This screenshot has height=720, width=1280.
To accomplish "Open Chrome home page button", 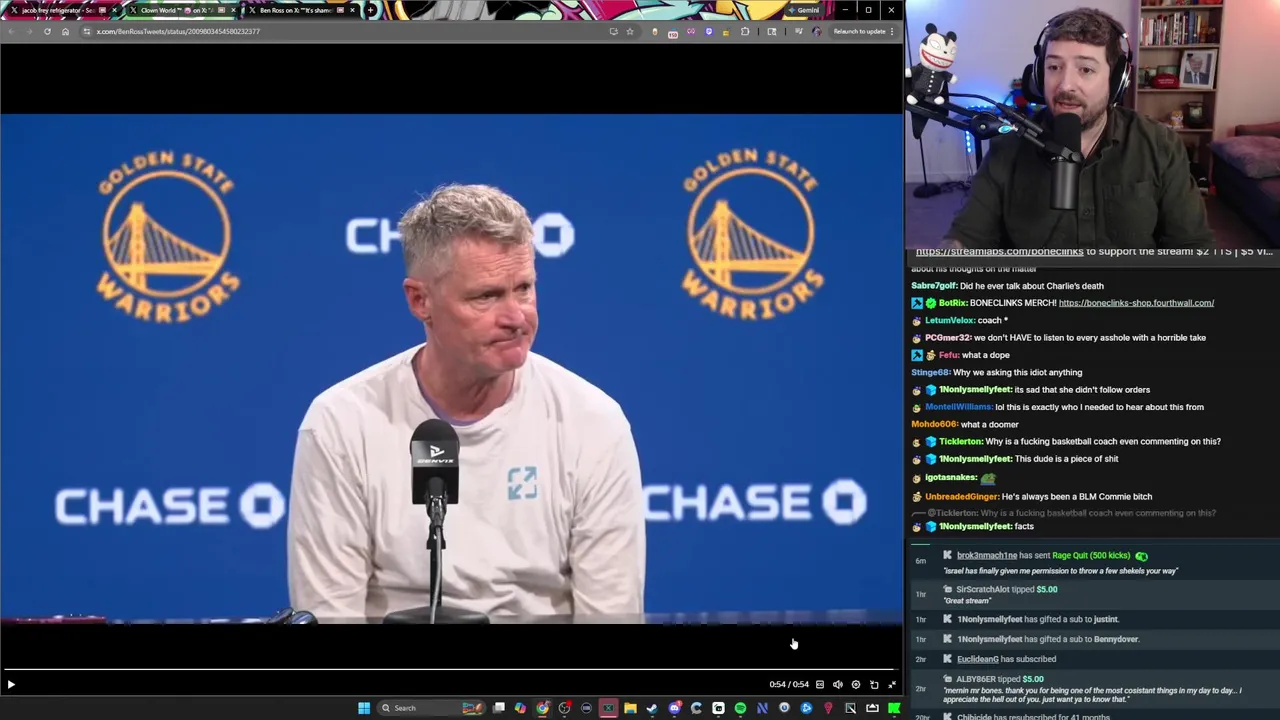I will (65, 31).
